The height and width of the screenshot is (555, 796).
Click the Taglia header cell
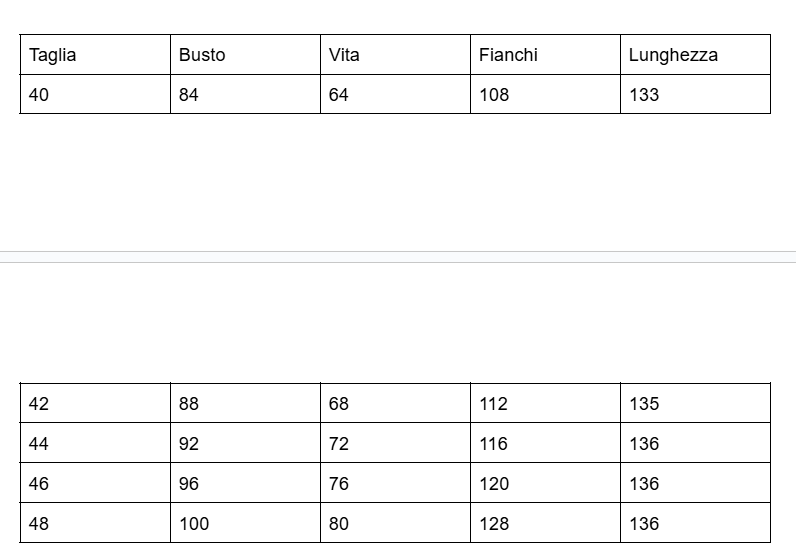click(95, 55)
